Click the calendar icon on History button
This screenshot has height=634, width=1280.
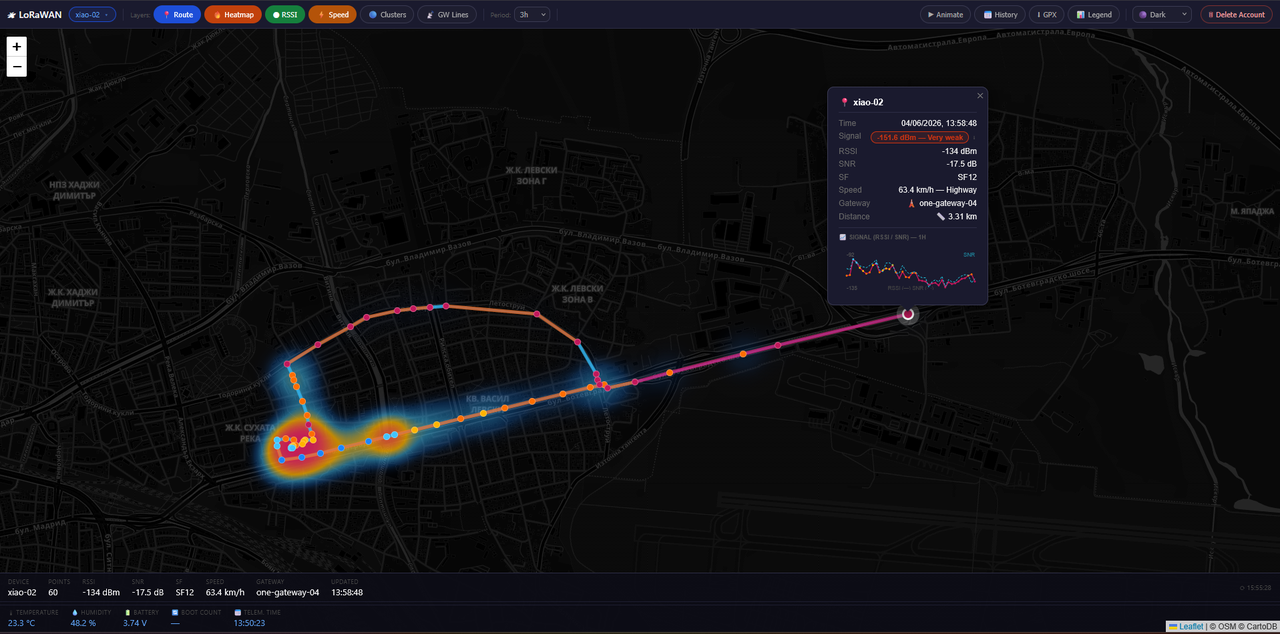pyautogui.click(x=988, y=15)
